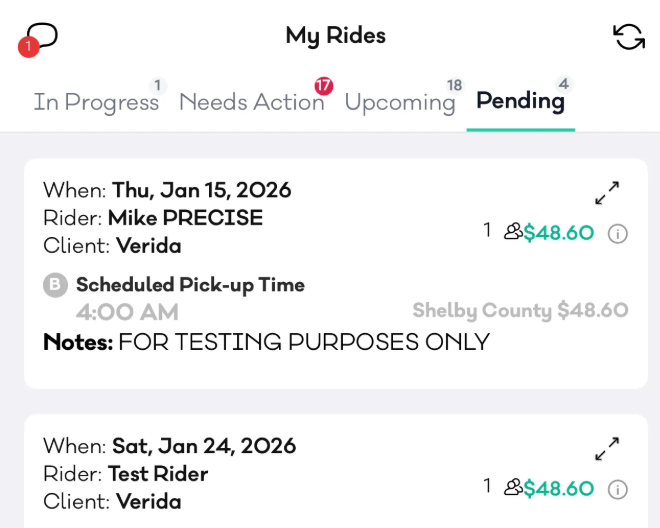This screenshot has width=660, height=528.
Task: Open the Sat, Jan 24, 2026 ride card
Action: [204, 445]
